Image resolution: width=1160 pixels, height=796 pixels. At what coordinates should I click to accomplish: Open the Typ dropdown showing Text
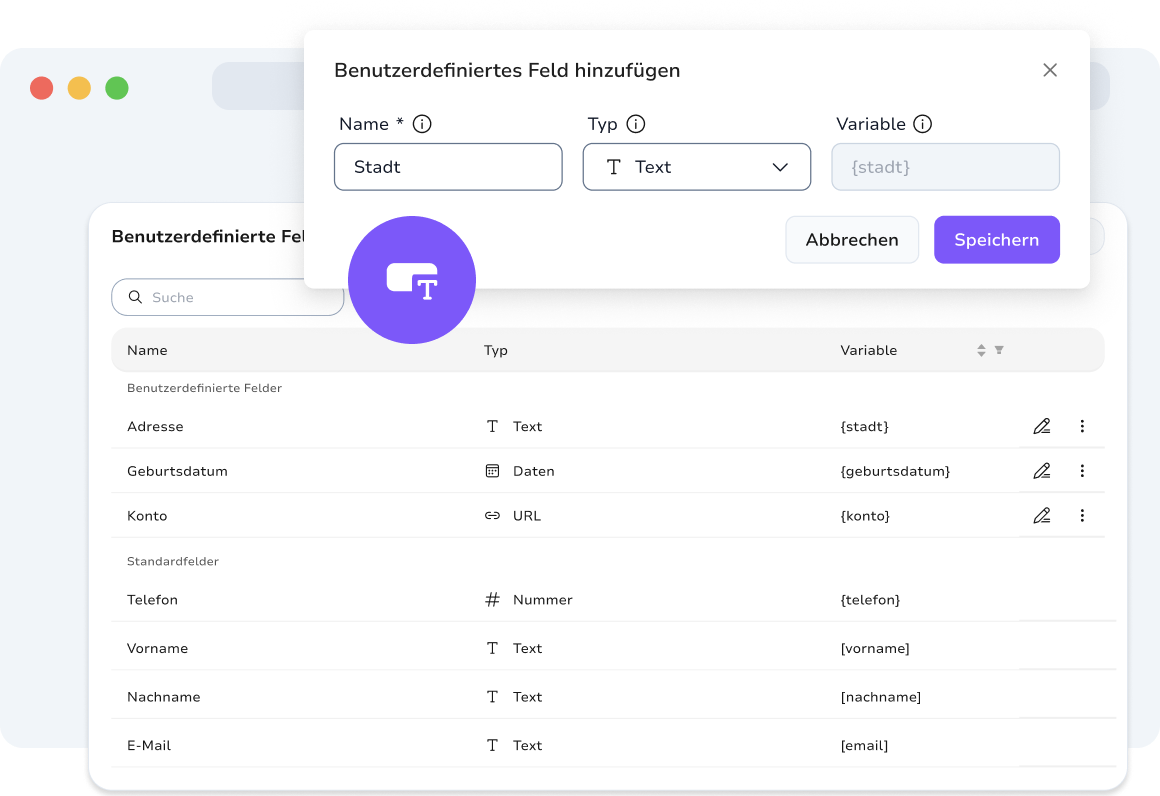coord(697,167)
